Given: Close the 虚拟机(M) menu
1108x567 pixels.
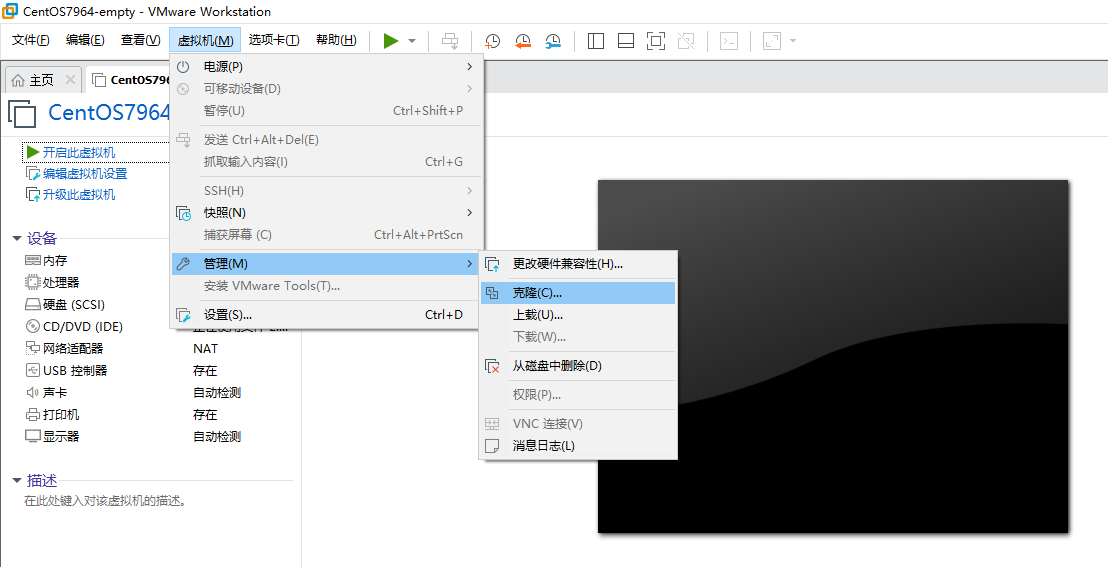Looking at the screenshot, I should 205,40.
